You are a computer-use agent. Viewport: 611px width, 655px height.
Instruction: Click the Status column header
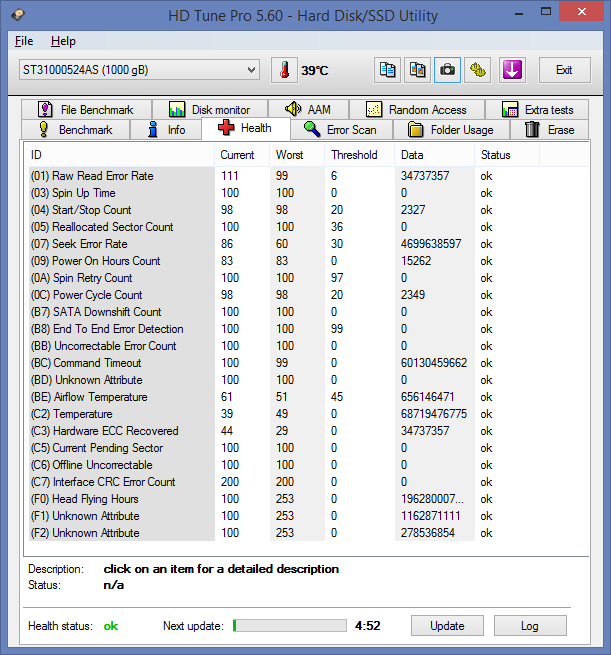(x=507, y=155)
